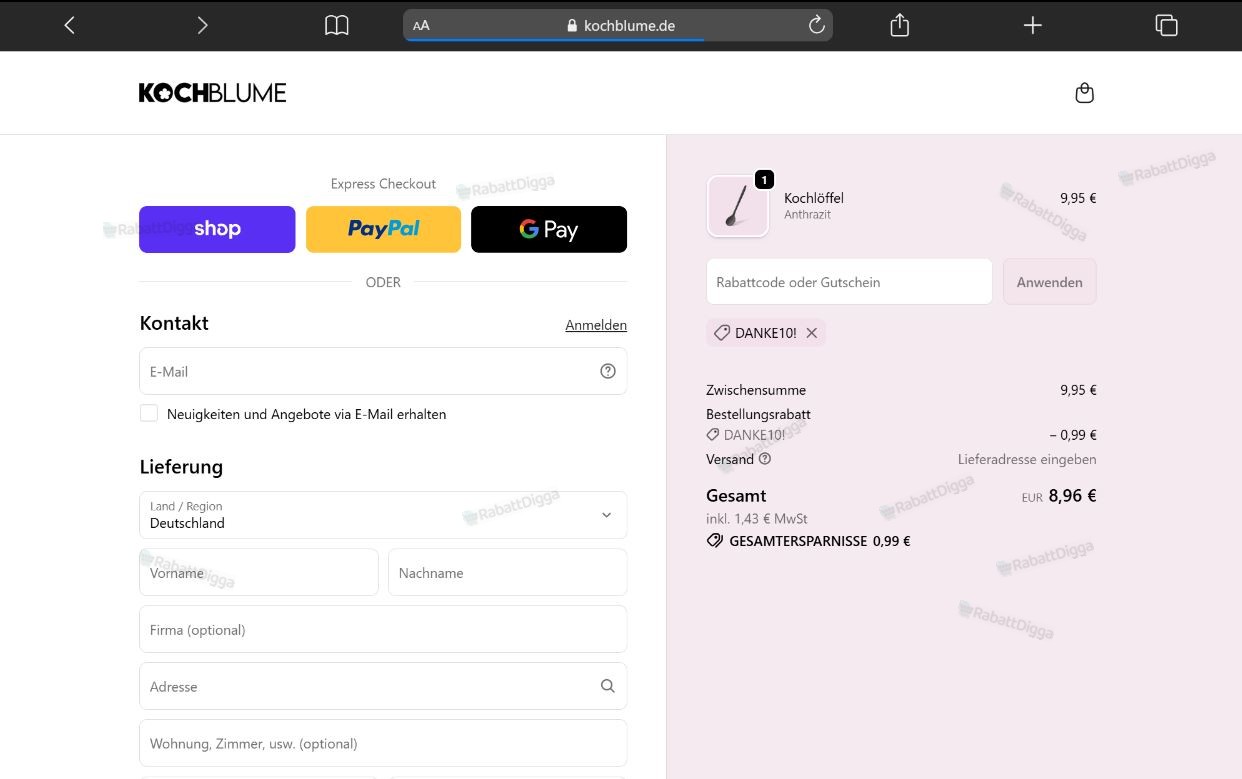Screen dimensions: 1242x779
Task: Click the Anmelden link
Action: [x=596, y=325]
